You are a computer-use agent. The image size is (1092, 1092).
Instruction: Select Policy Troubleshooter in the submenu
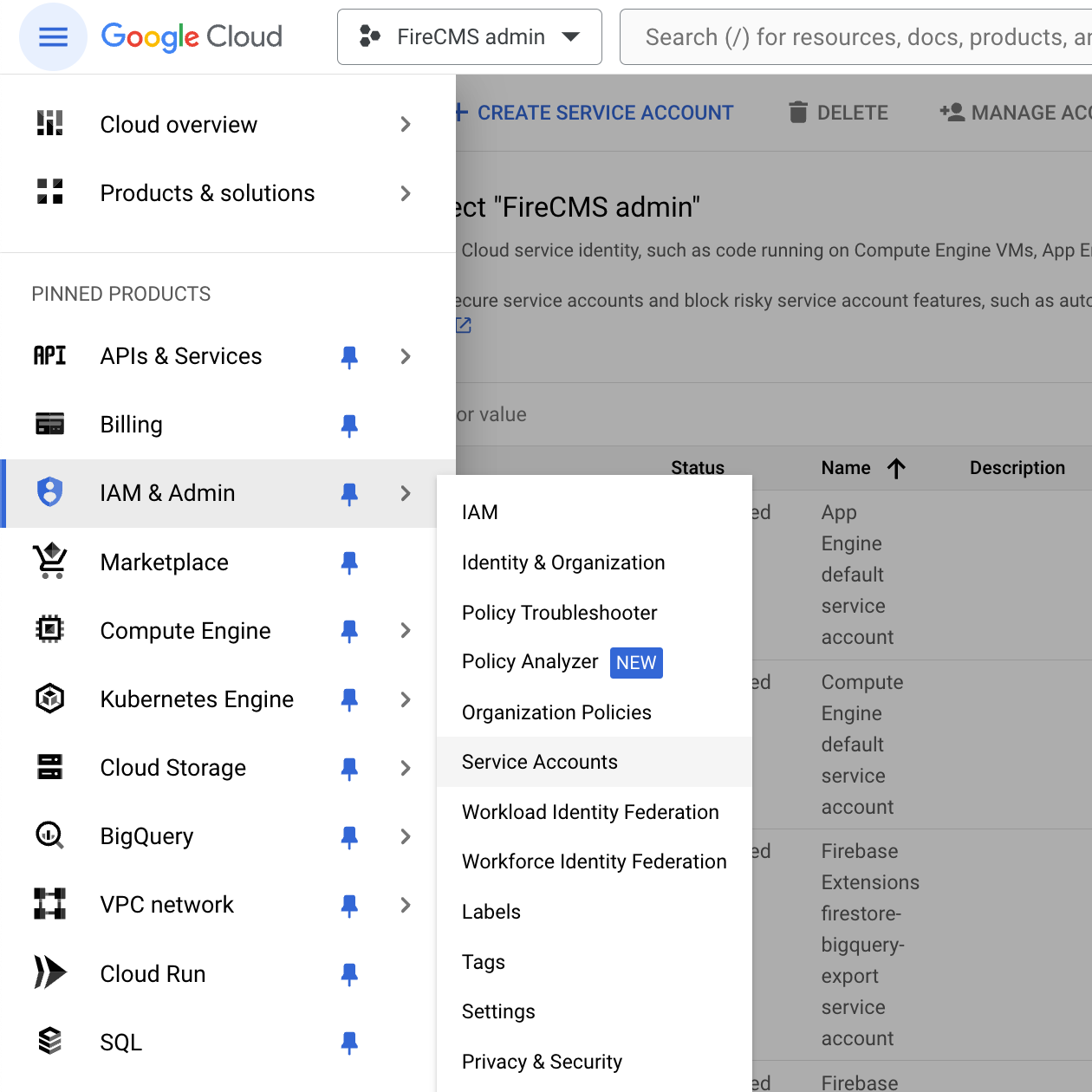click(x=559, y=613)
